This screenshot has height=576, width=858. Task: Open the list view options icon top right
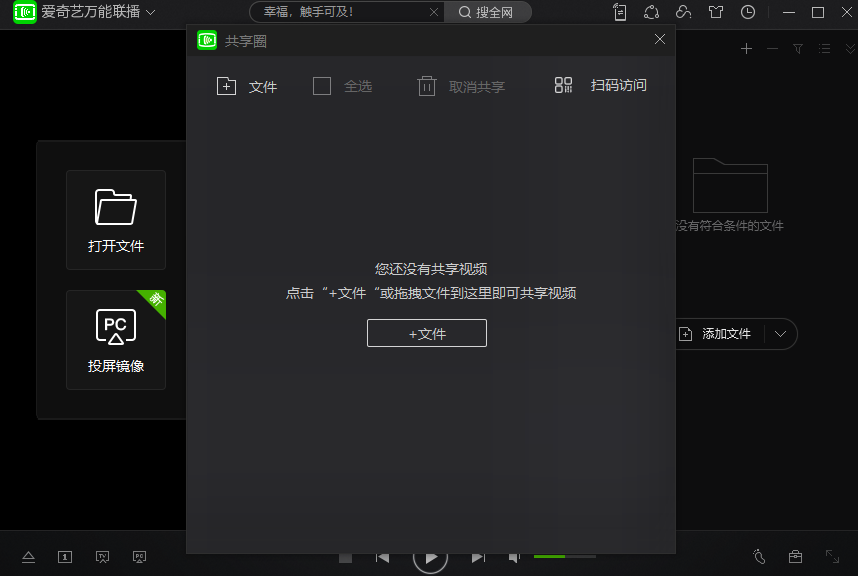click(x=825, y=47)
